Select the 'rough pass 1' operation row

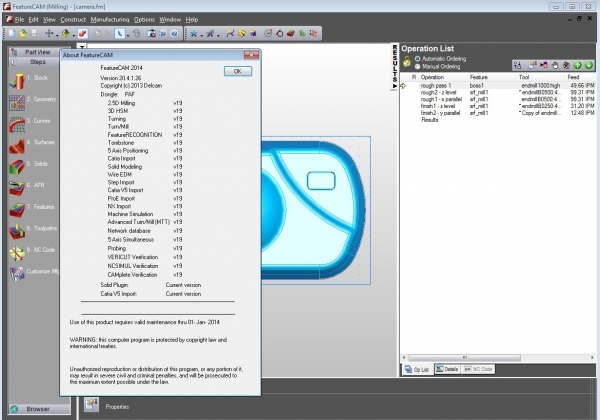499,86
